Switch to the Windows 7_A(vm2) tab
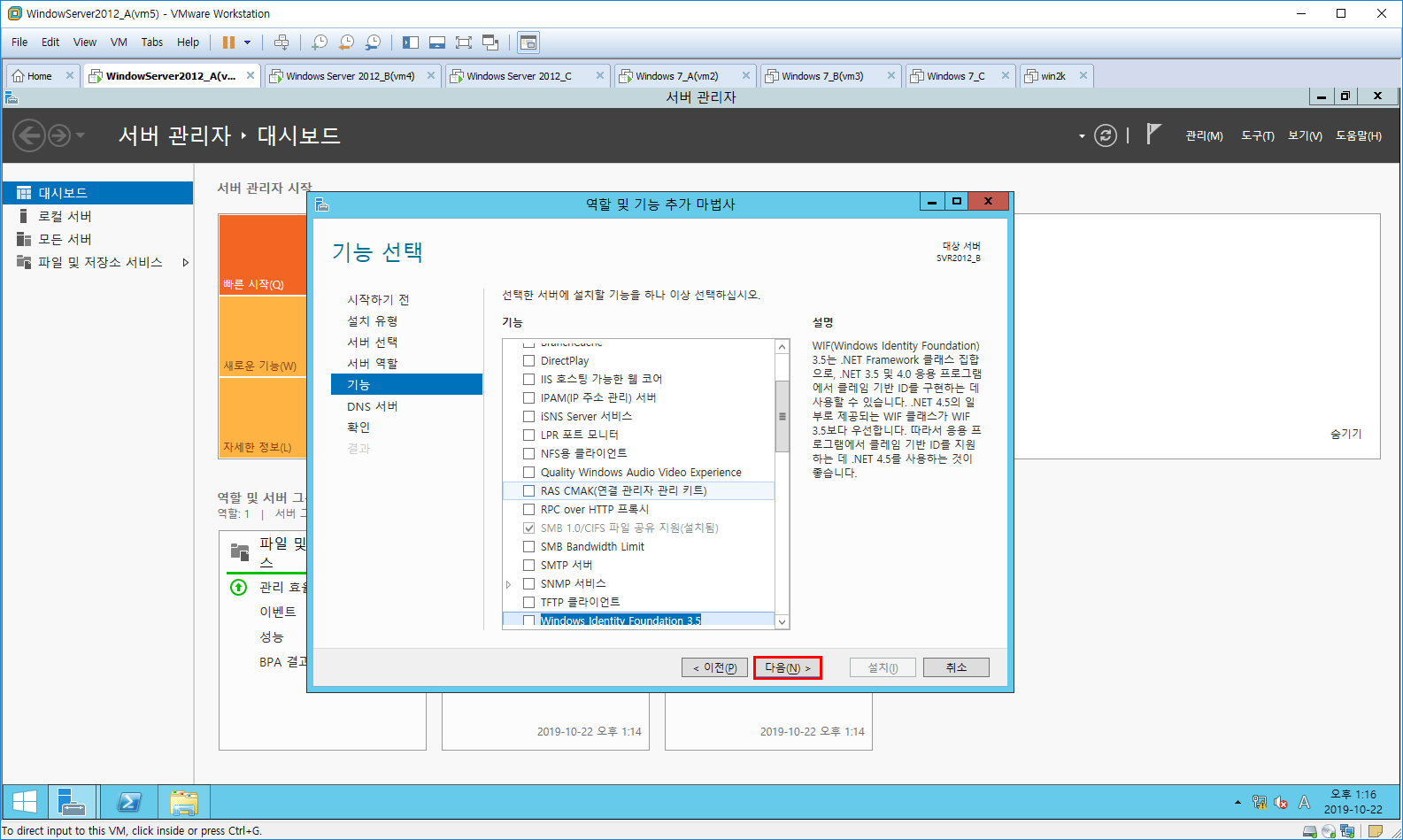This screenshot has width=1403, height=840. [x=676, y=76]
